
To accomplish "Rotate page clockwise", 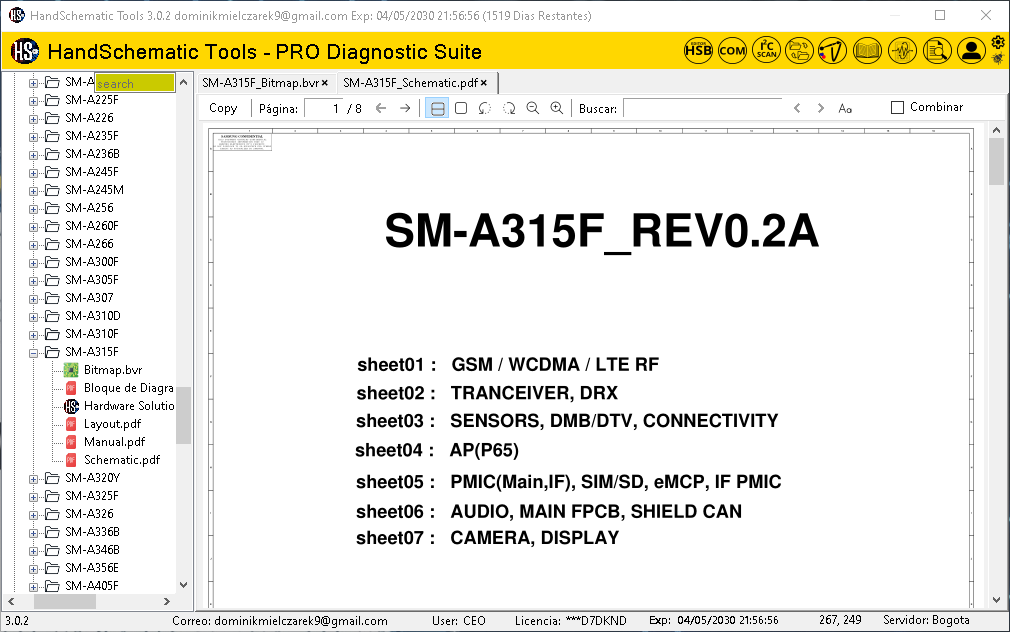I will pos(509,108).
